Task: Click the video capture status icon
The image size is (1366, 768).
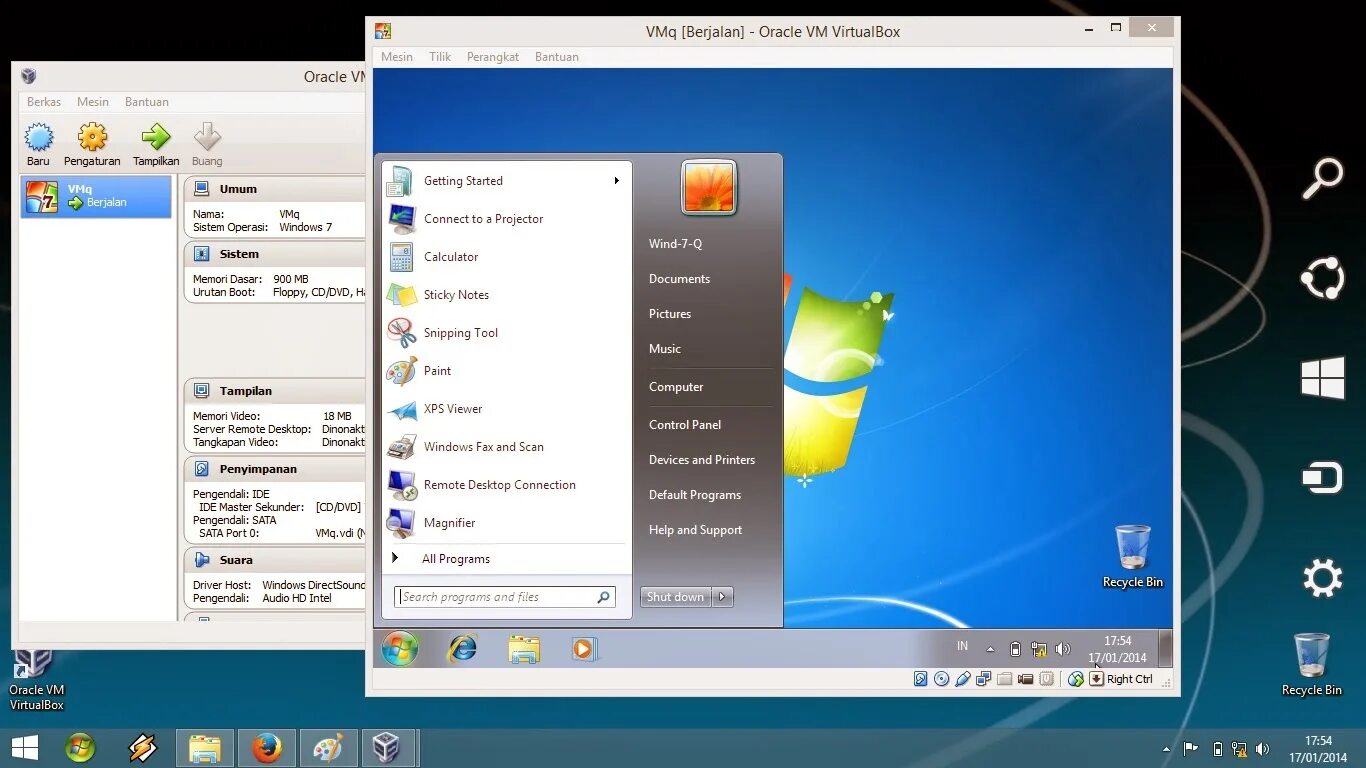Action: (1025, 679)
